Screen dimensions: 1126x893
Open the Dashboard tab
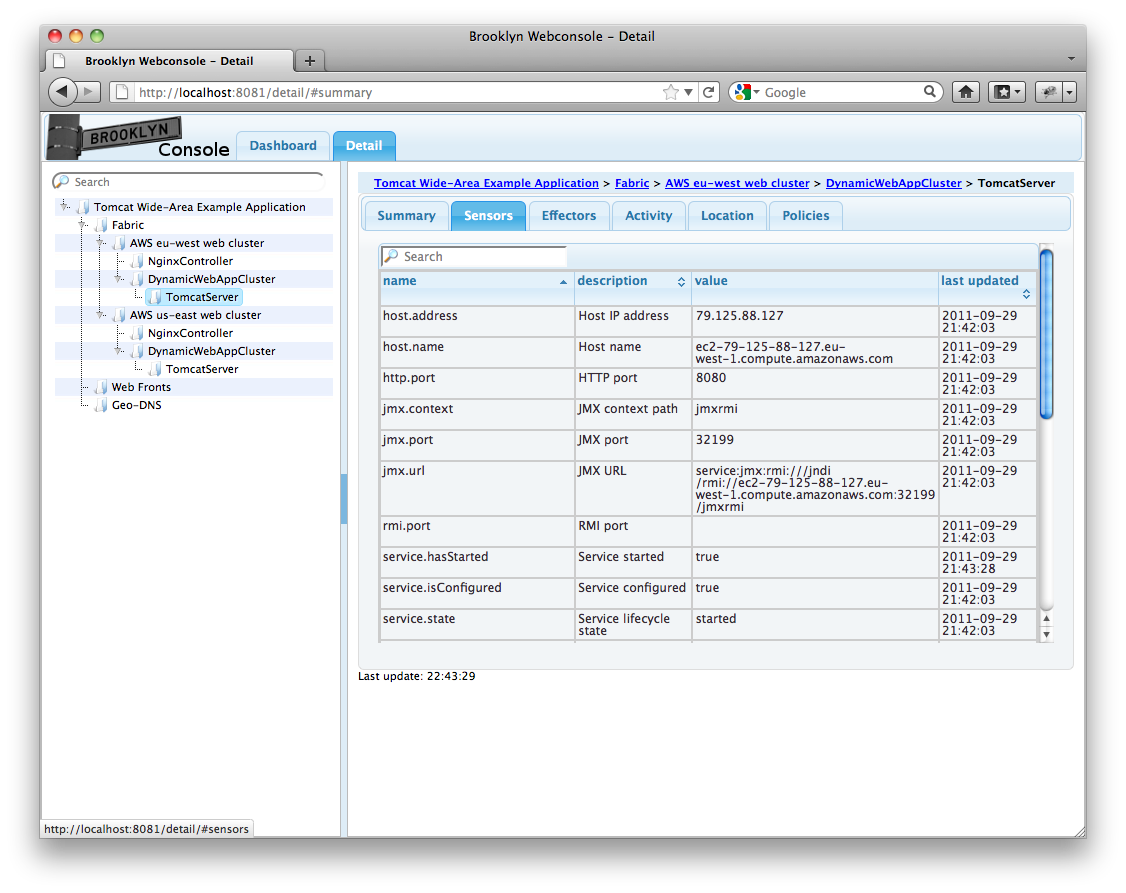pyautogui.click(x=283, y=146)
